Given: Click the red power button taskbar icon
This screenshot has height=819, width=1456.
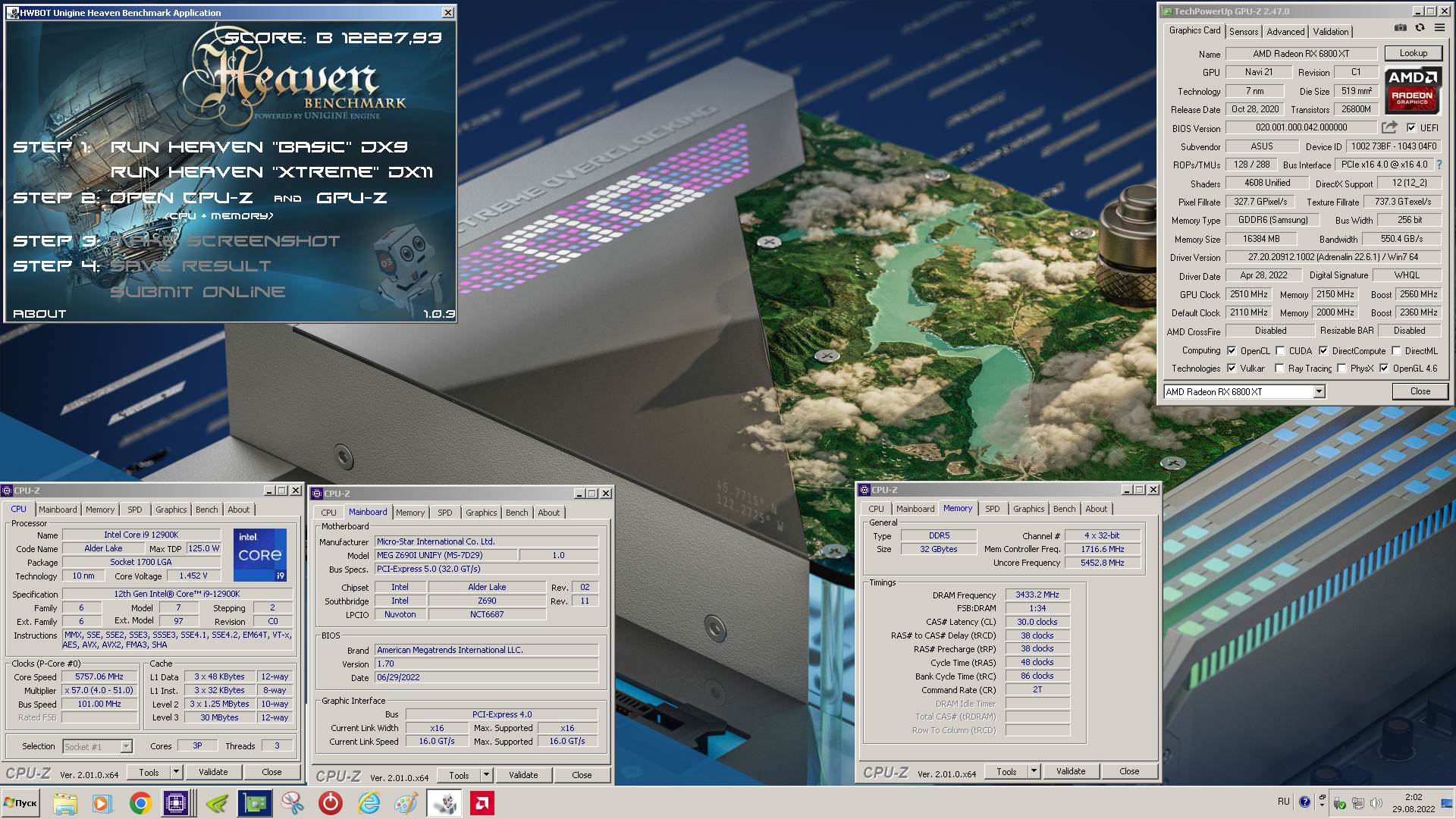Looking at the screenshot, I should (331, 803).
